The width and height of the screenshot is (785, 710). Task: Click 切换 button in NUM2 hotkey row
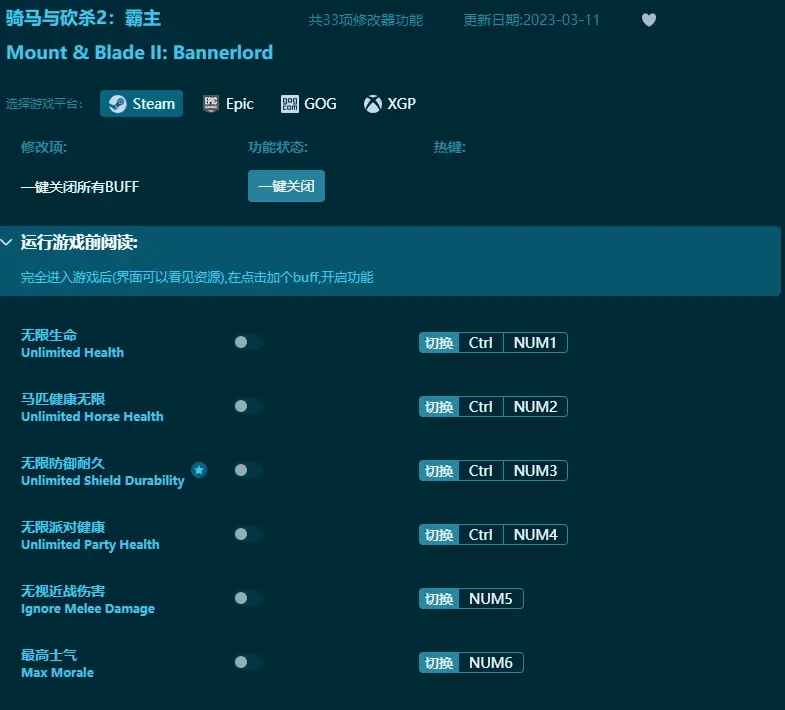pyautogui.click(x=439, y=407)
